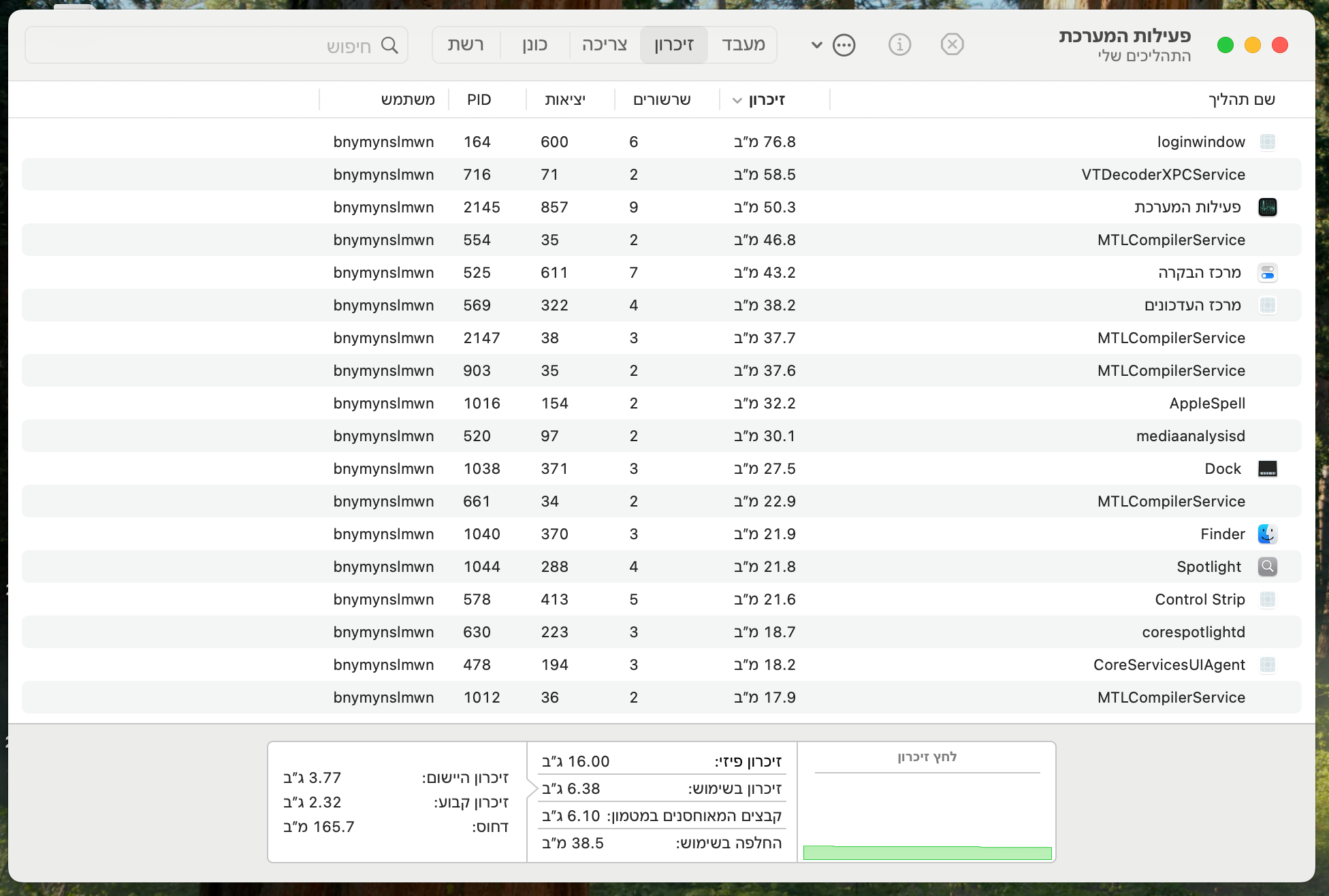1329x896 pixels.
Task: Click the ports value 413
Action: pyautogui.click(x=554, y=599)
